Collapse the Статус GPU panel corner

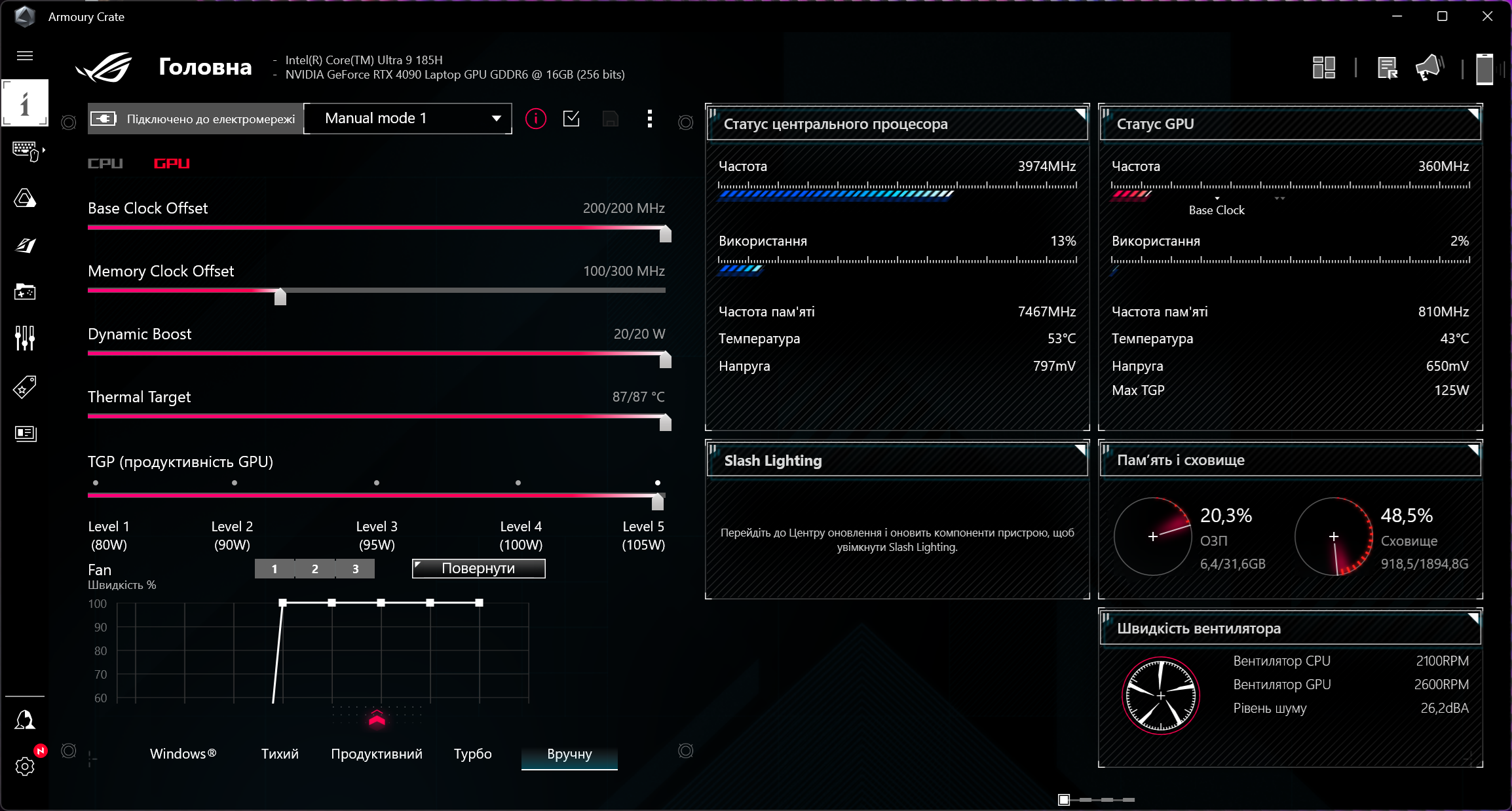coord(1473,113)
